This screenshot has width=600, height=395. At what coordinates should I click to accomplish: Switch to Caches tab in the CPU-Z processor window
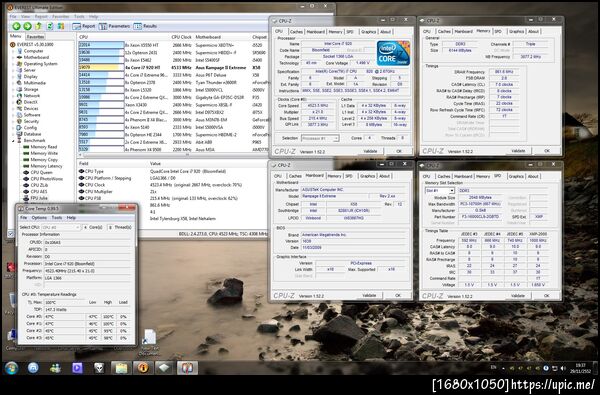(x=296, y=32)
